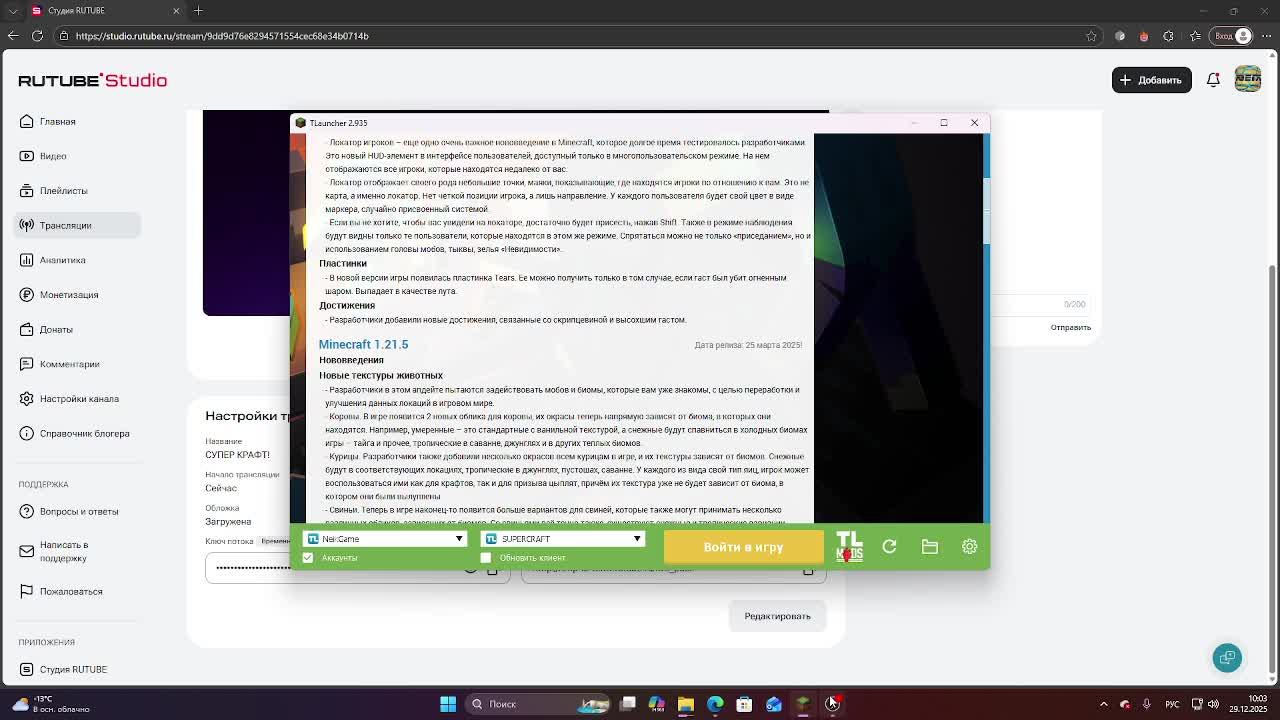Select the Новые текстуры животных heading
The image size is (1280, 720).
coord(381,375)
